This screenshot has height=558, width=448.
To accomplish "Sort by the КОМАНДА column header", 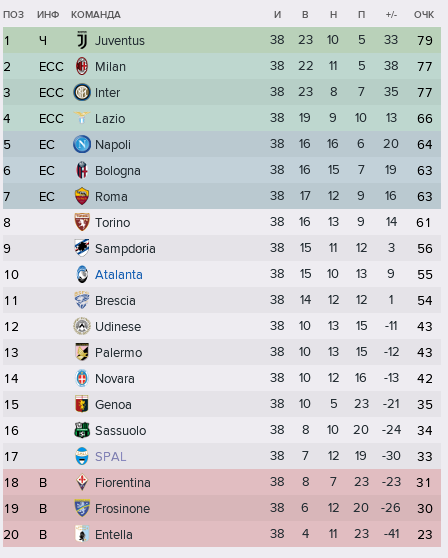I will tap(95, 15).
